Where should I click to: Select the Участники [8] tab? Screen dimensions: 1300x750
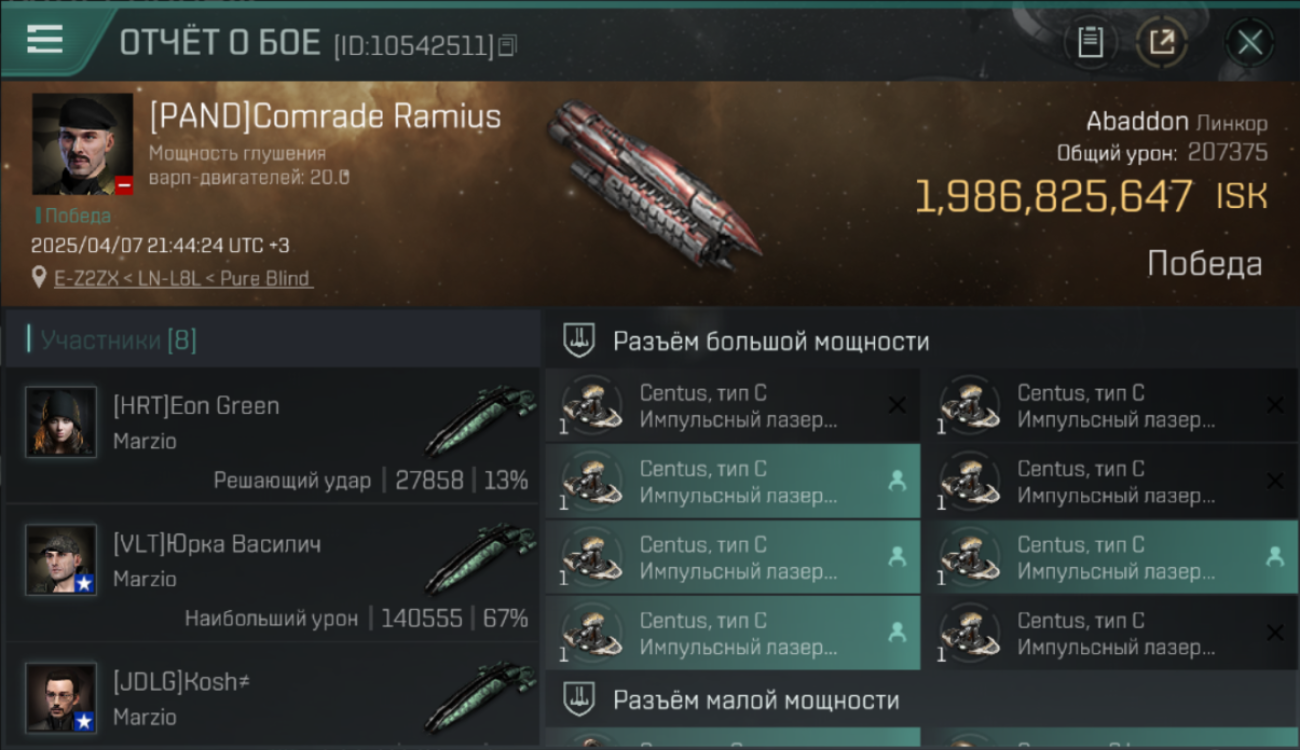112,340
